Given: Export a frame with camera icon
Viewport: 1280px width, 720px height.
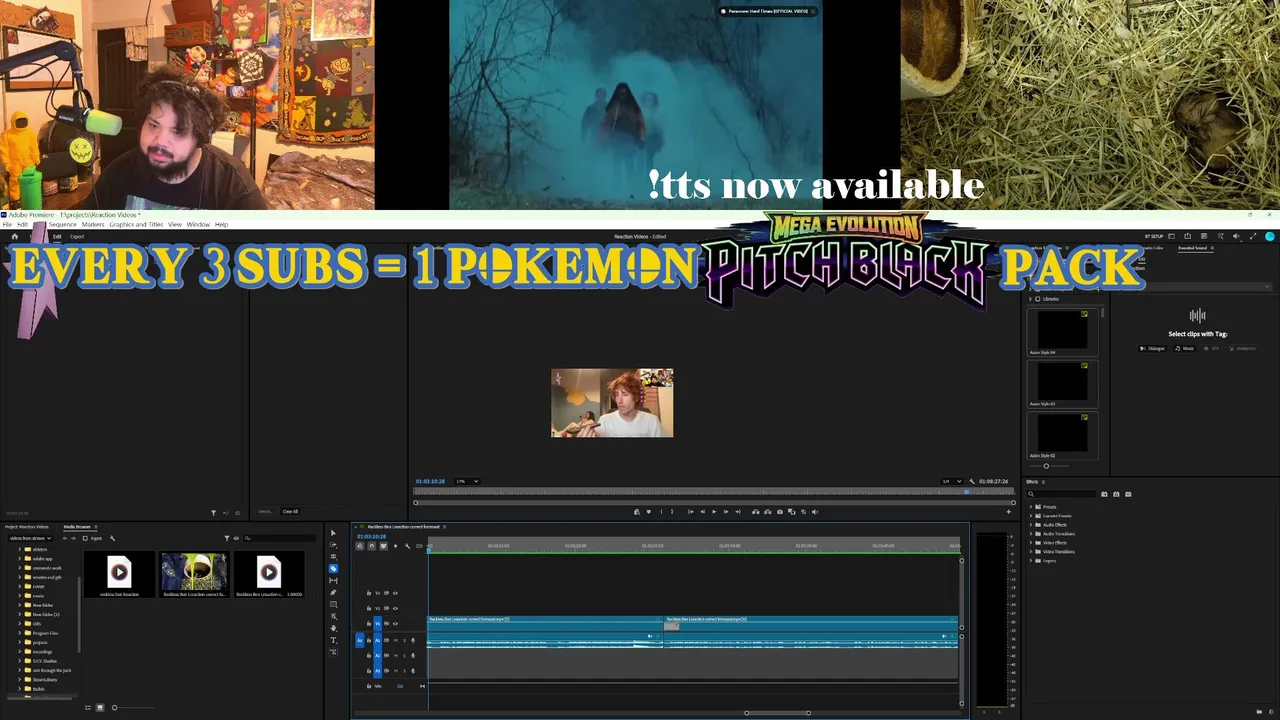Looking at the screenshot, I should 780,512.
